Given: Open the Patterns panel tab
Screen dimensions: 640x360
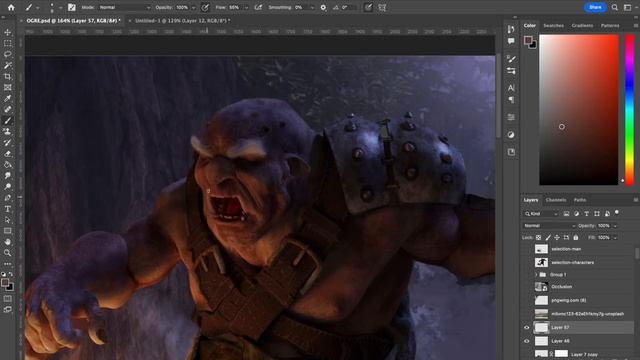Looking at the screenshot, I should [610, 26].
